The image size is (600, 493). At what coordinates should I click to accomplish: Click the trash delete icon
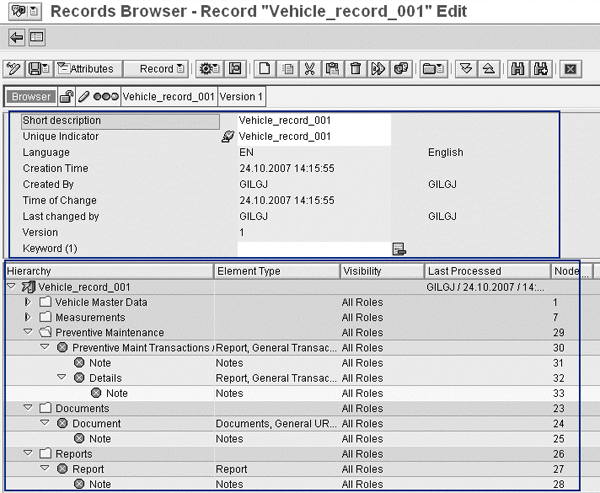tap(355, 69)
